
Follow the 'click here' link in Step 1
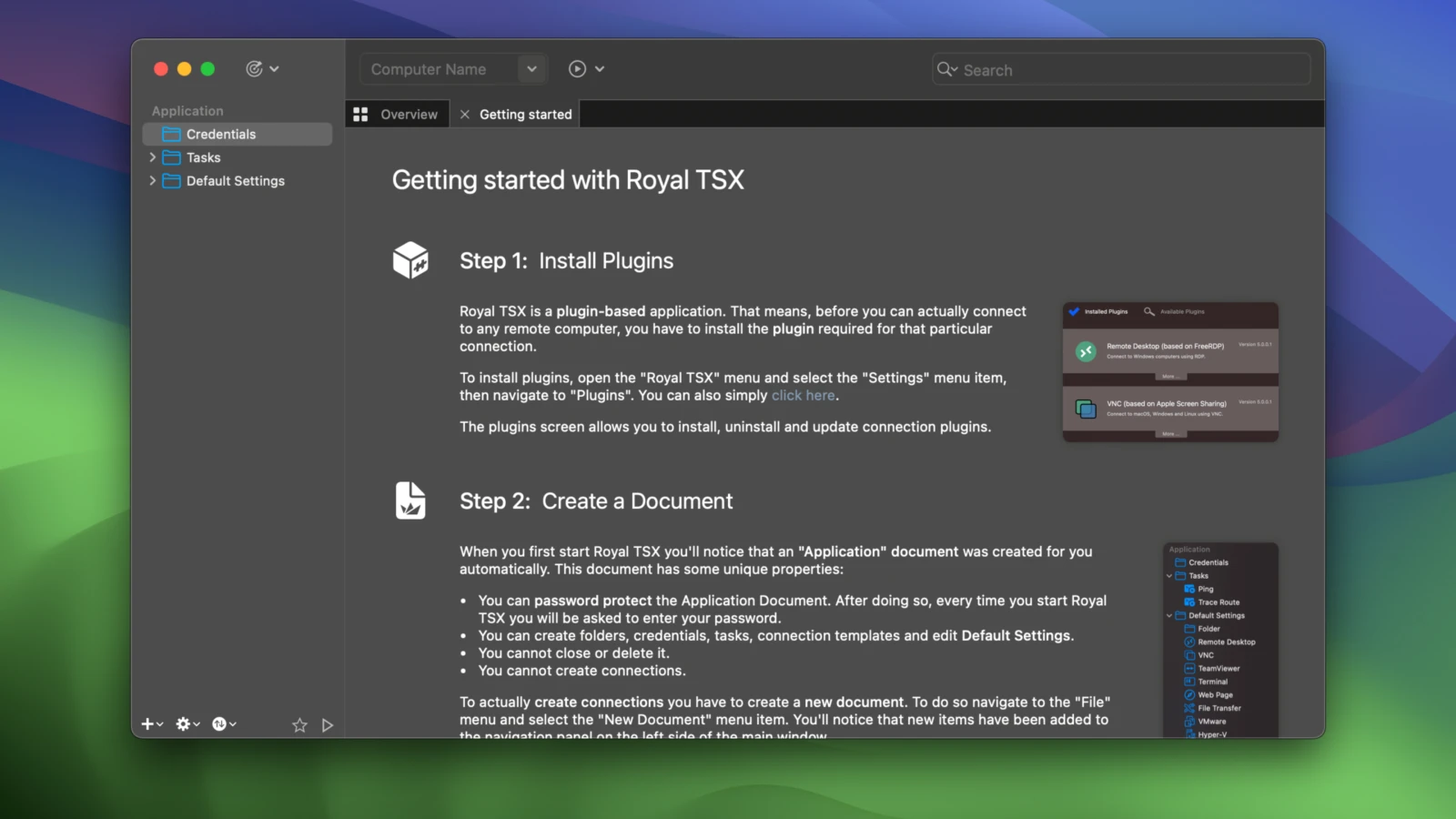803,395
